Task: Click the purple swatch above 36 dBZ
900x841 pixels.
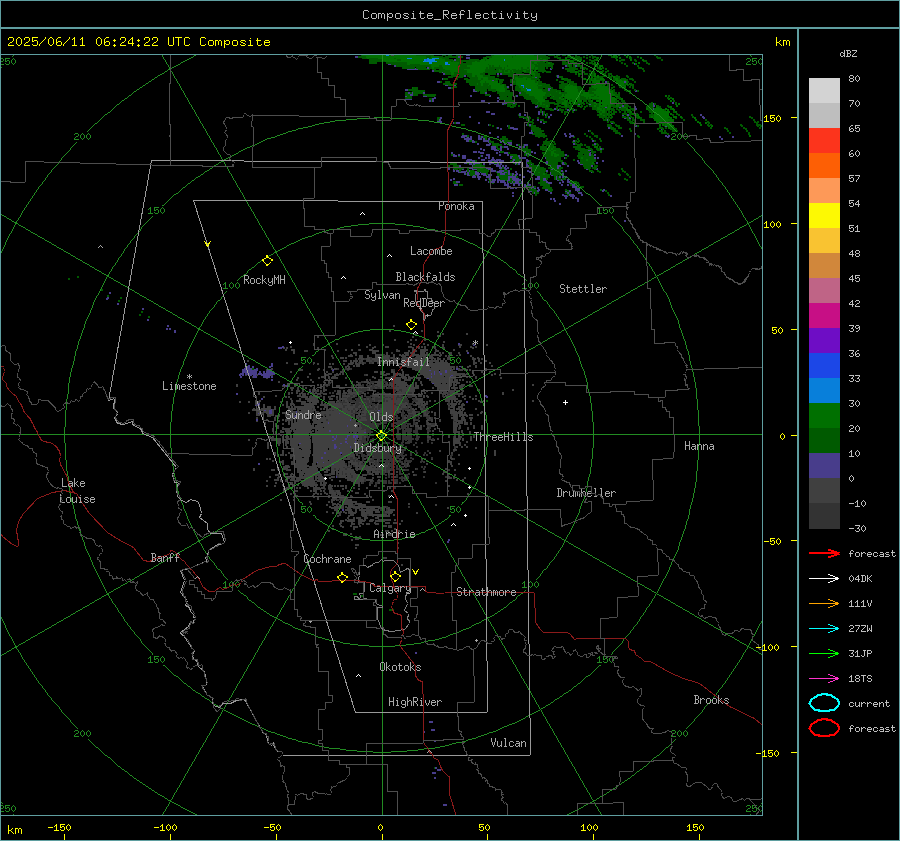Action: coord(824,340)
